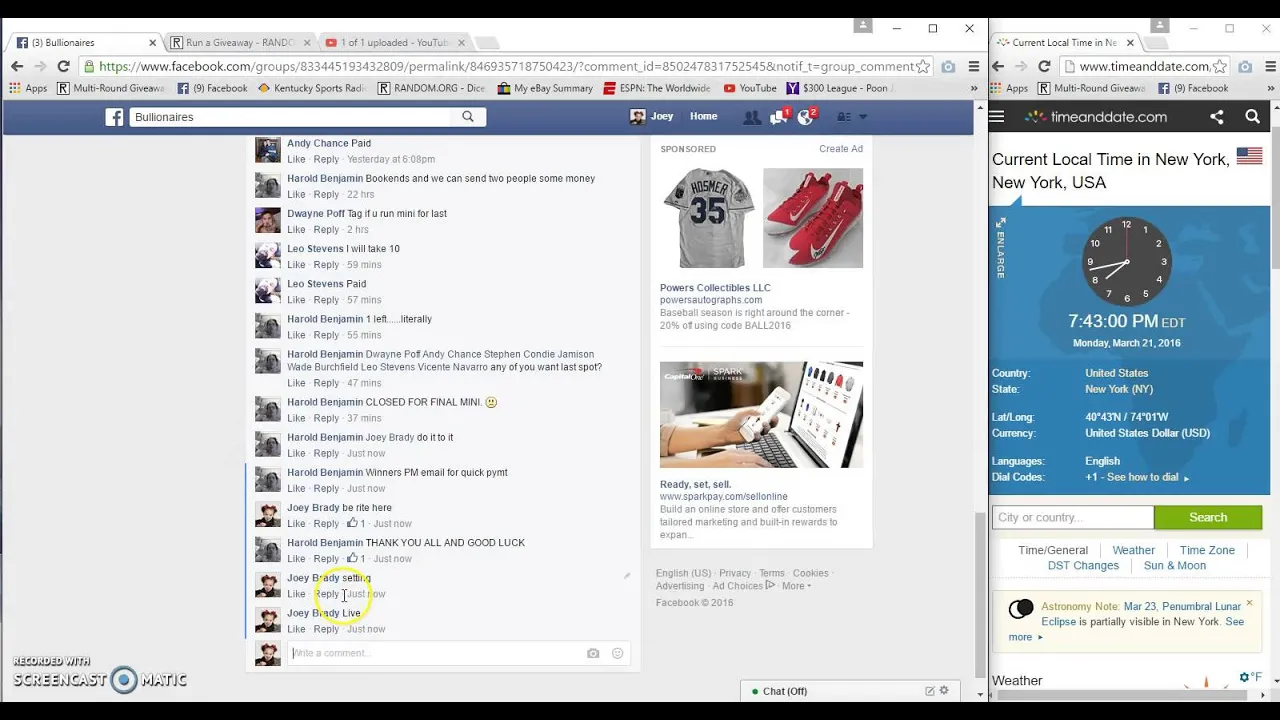Click See how to dial link
The width and height of the screenshot is (1280, 720).
pyautogui.click(x=1142, y=477)
